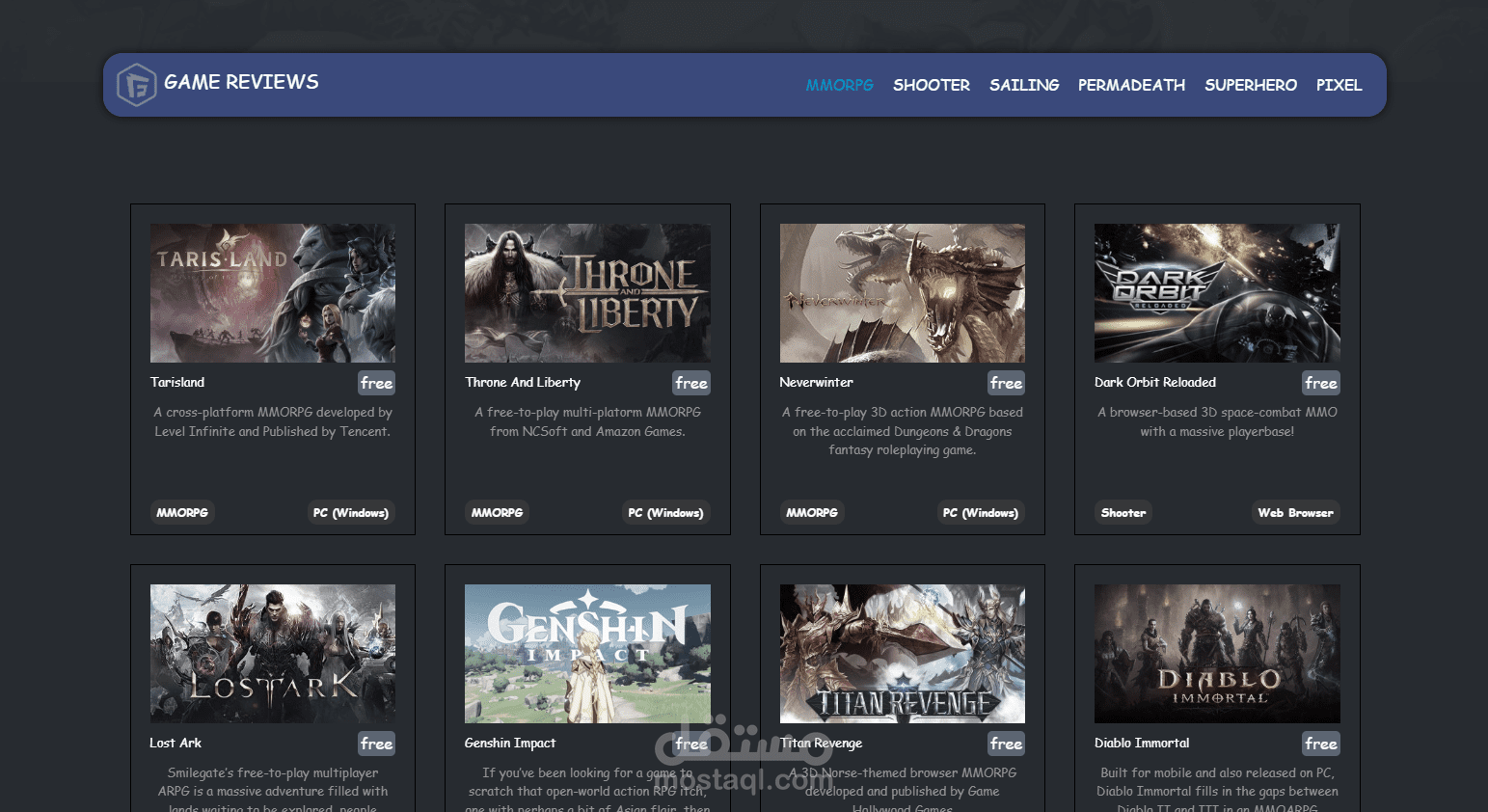Open the SUPERHERO category
This screenshot has width=1488, height=812.
pyautogui.click(x=1251, y=85)
